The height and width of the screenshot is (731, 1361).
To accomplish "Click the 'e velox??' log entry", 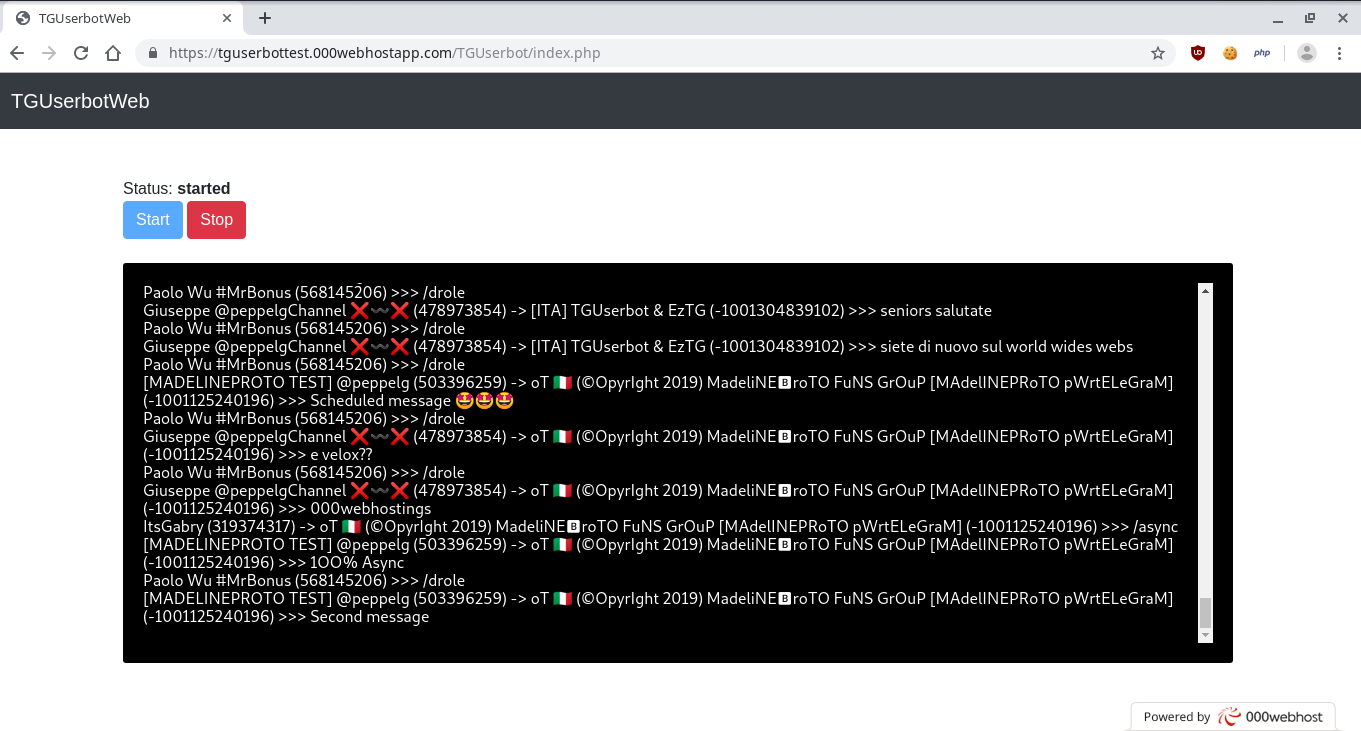I will [658, 445].
